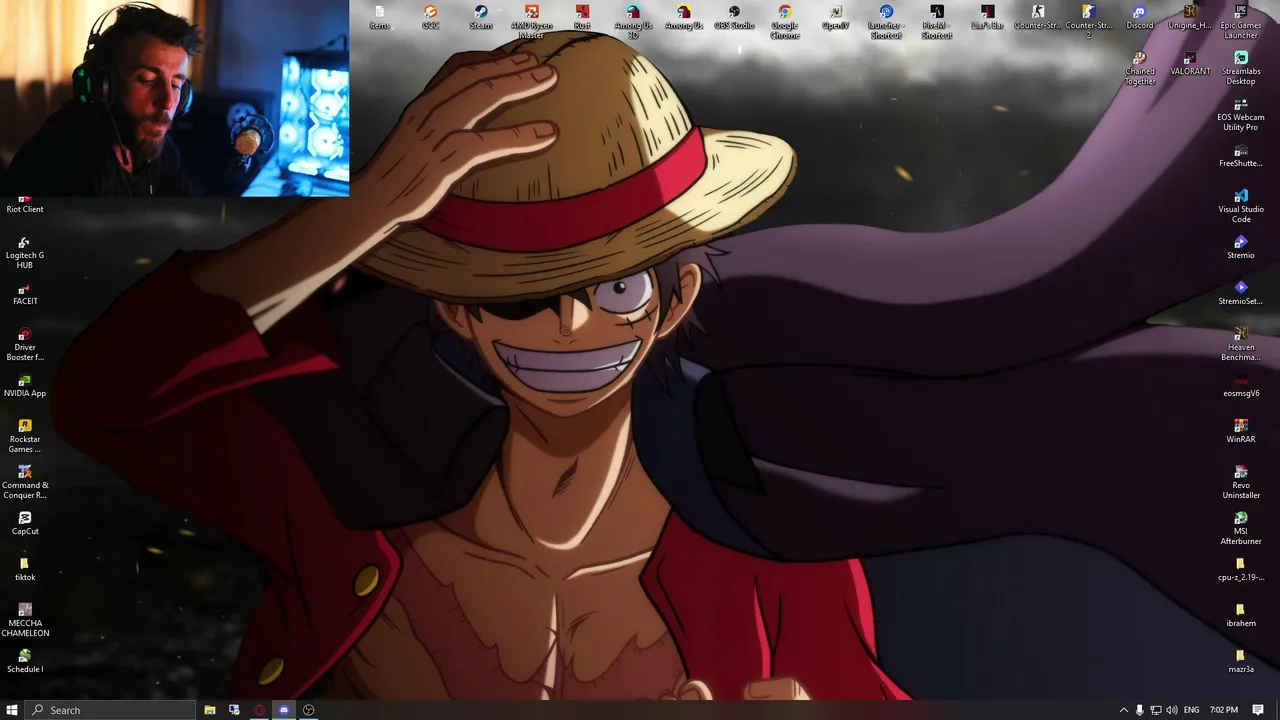Click the microphone tray icon
This screenshot has height=720, width=1280.
pyautogui.click(x=1139, y=710)
